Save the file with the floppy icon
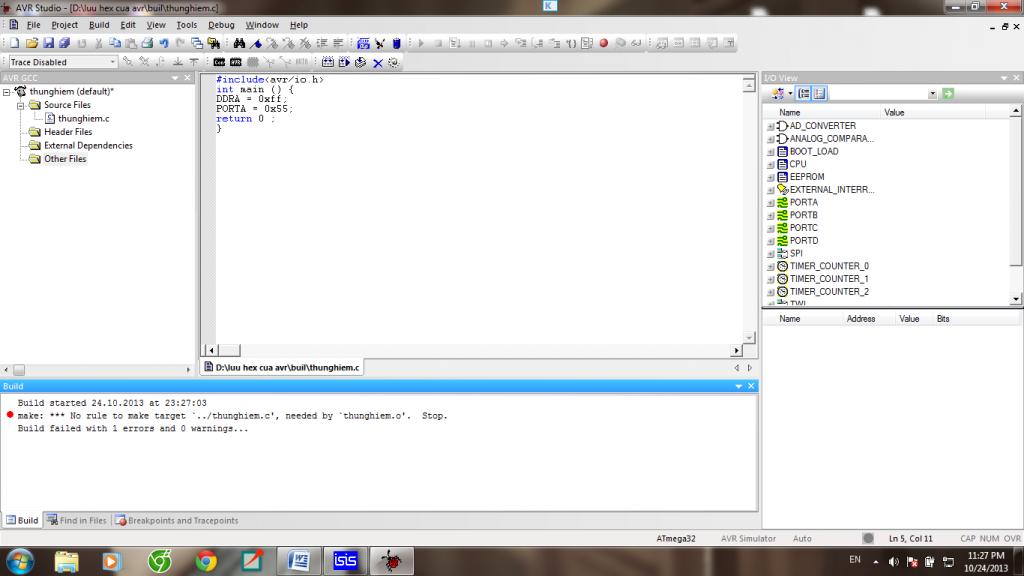1024x576 pixels. (x=48, y=43)
